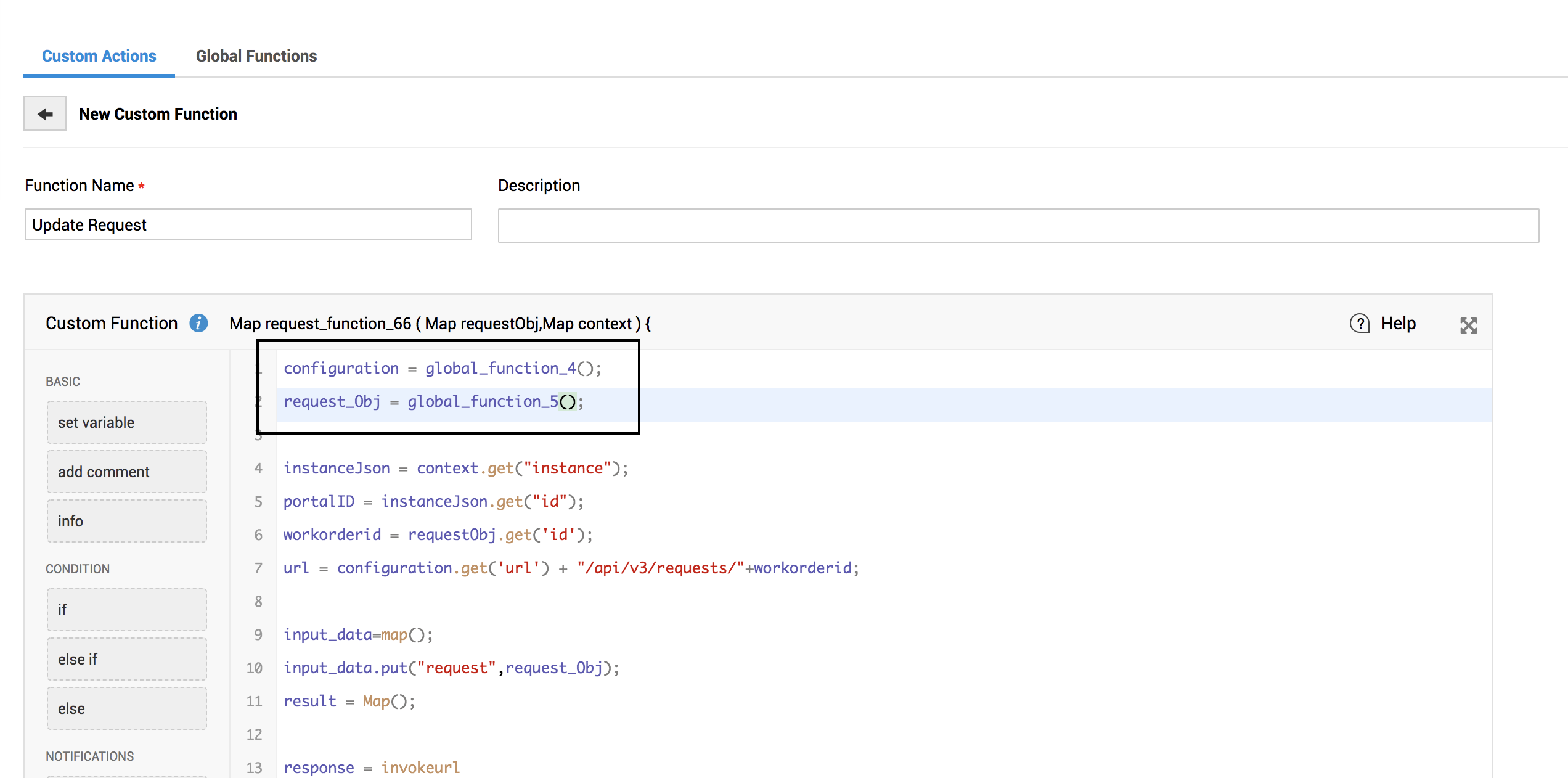Viewport: 1568px width, 778px height.
Task: Click the back arrow button
Action: [45, 114]
